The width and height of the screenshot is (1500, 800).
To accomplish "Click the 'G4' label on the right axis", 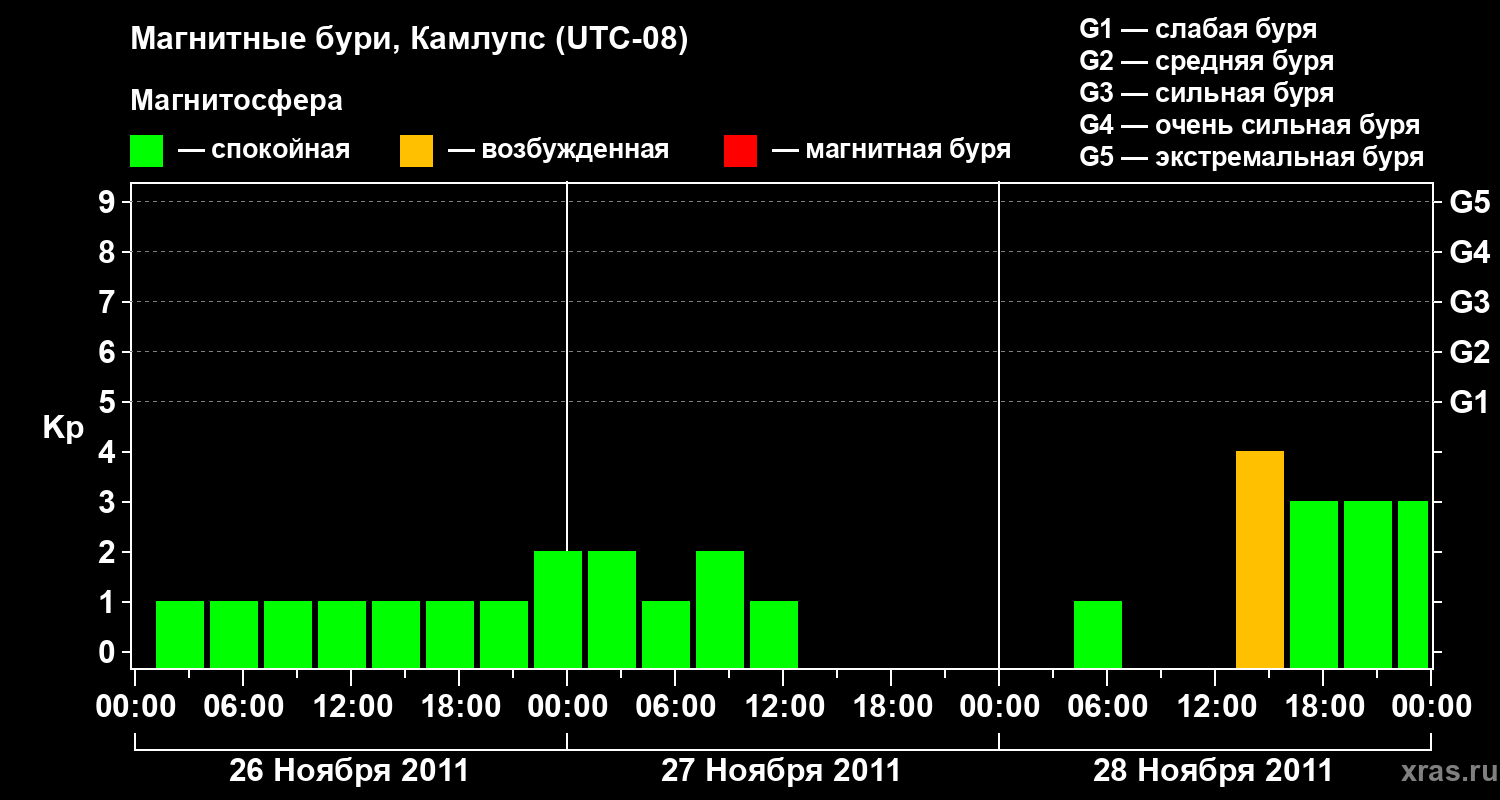I will coord(1469,252).
